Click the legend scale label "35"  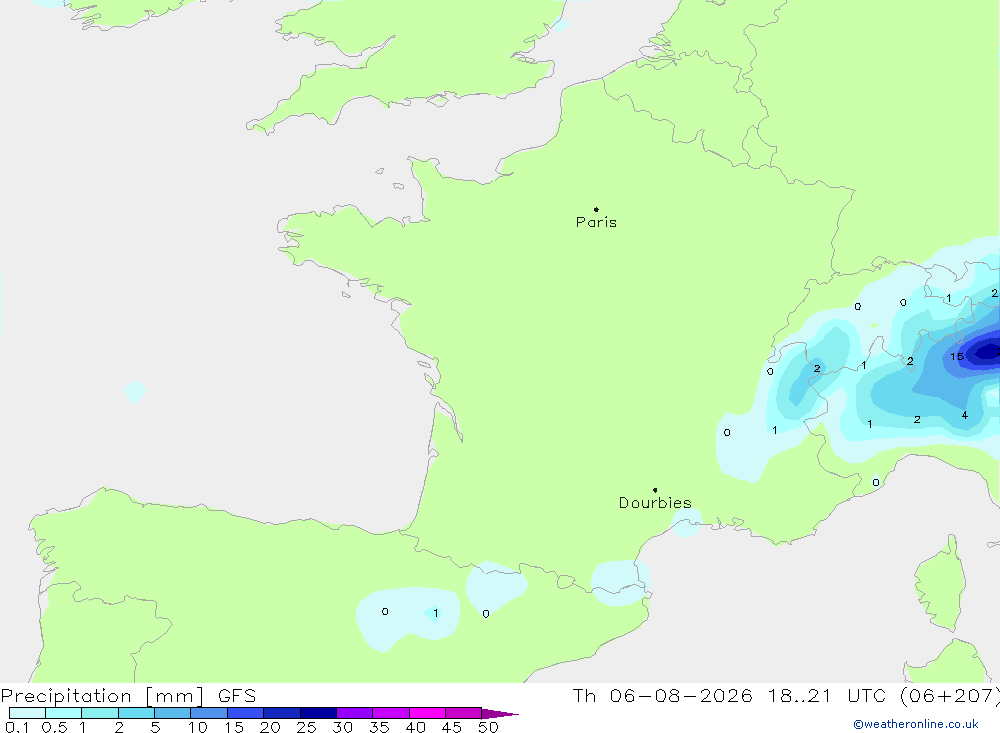coord(379,727)
